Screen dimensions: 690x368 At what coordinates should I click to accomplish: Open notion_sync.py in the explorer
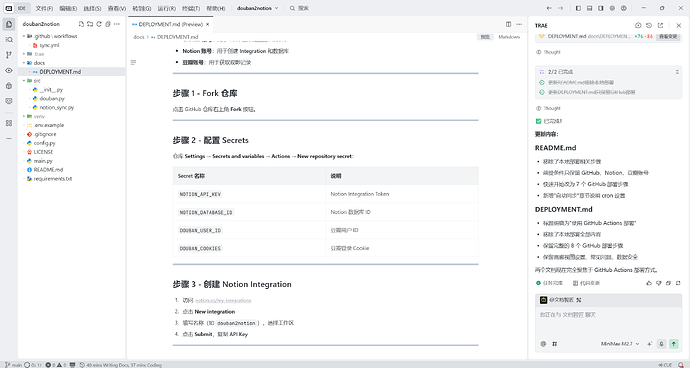coord(56,107)
